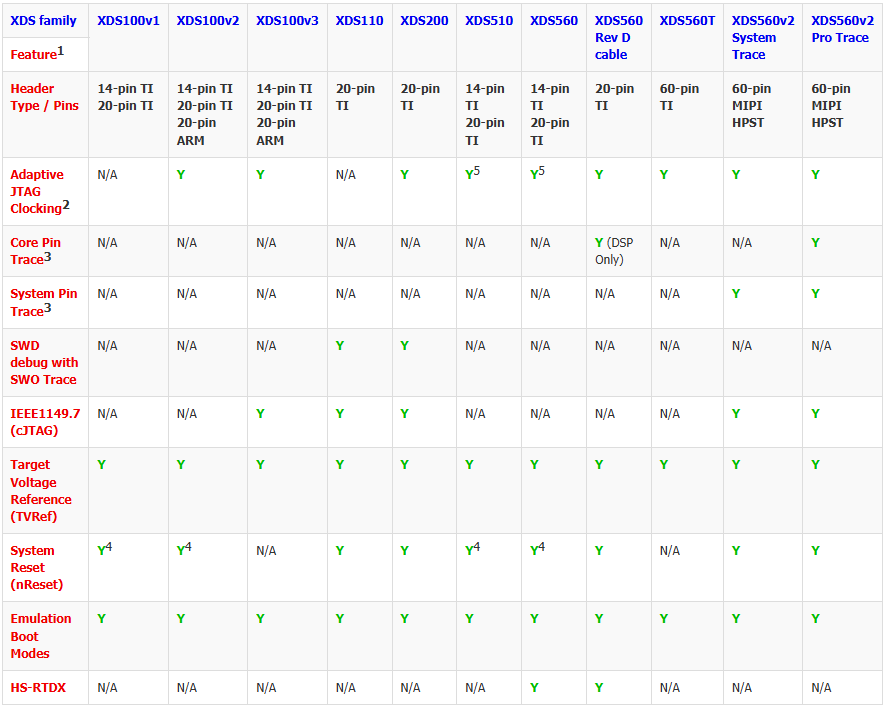This screenshot has height=711, width=885.
Task: Click the SWD debug with SWO Trace label
Action: click(44, 362)
